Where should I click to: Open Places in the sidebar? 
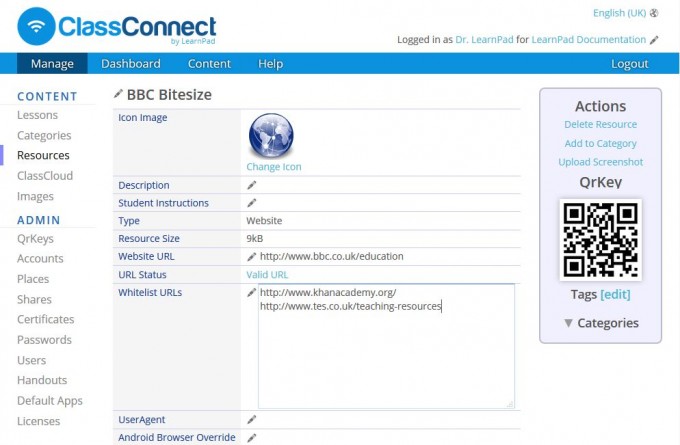click(33, 279)
